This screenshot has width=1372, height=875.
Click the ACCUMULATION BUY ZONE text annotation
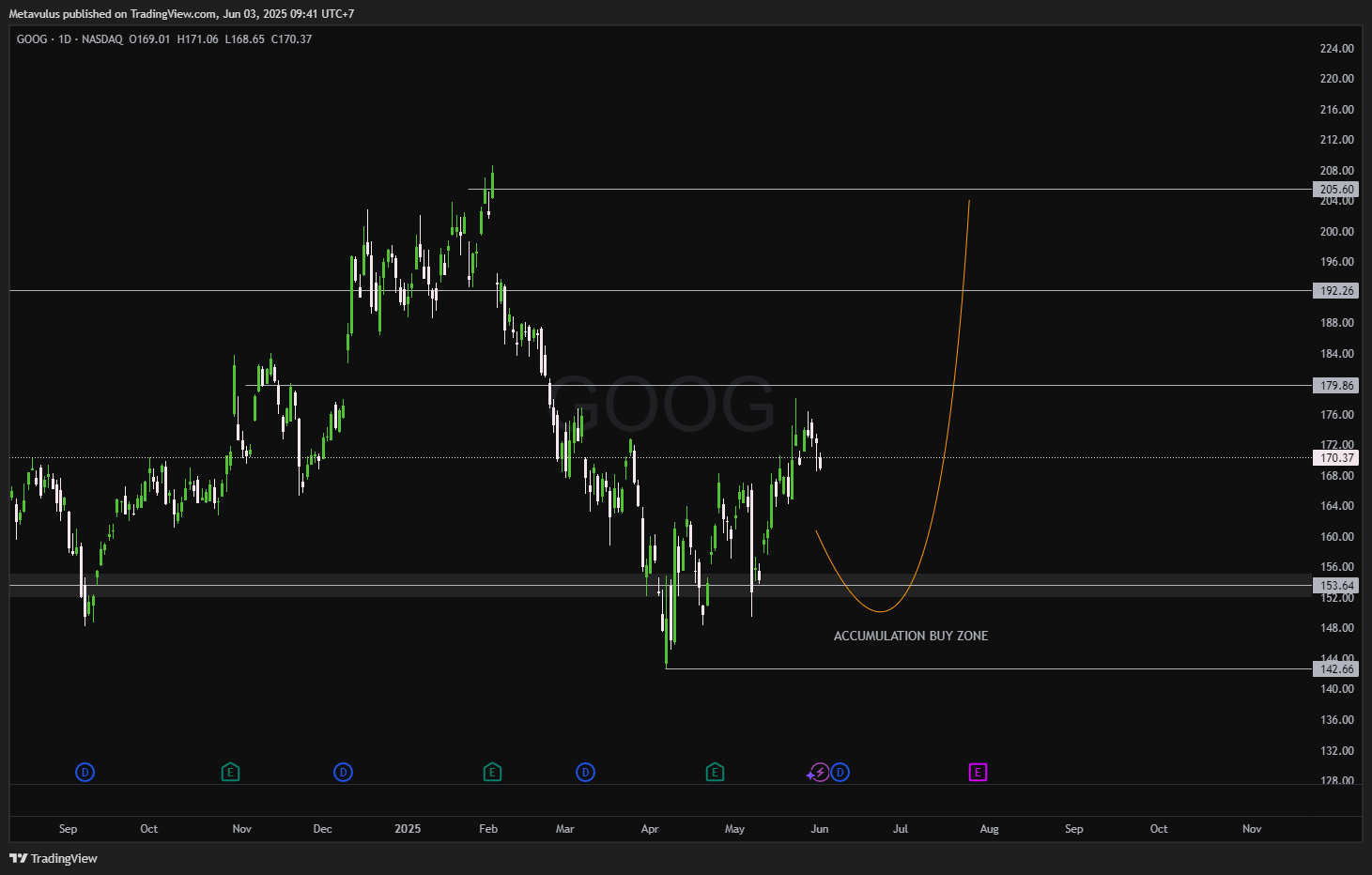[x=911, y=636]
